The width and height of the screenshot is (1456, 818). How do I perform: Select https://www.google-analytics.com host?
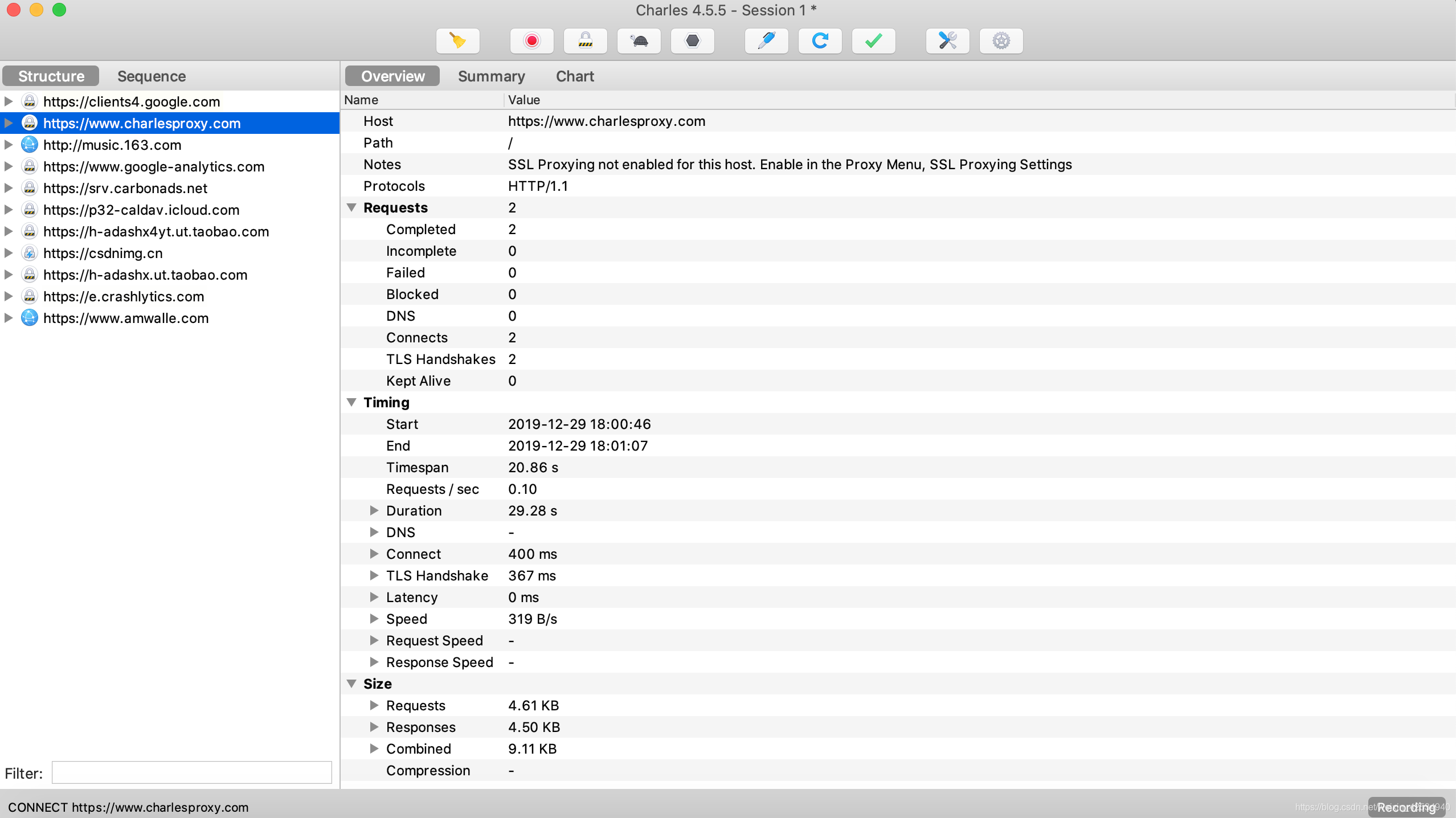154,166
